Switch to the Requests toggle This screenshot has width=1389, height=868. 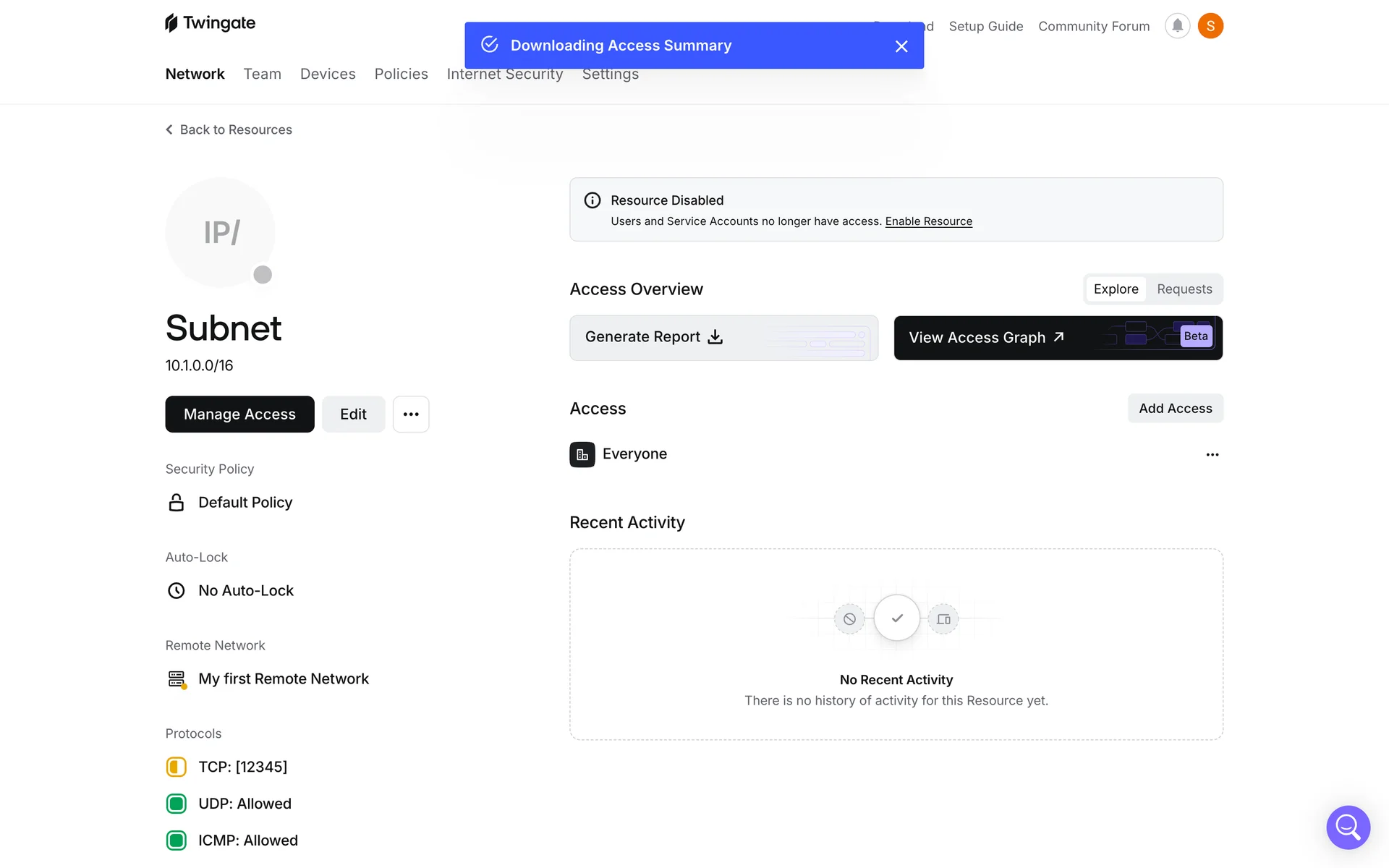(1184, 289)
